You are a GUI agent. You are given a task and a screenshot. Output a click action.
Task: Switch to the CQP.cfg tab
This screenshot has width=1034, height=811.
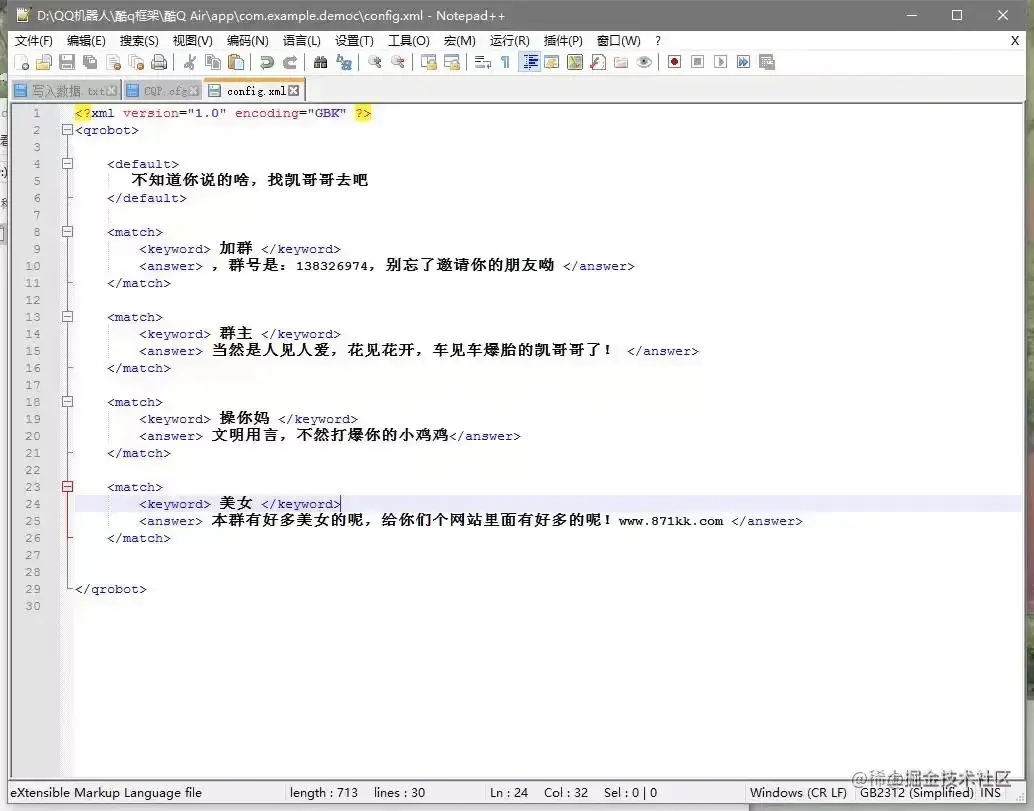tap(163, 91)
